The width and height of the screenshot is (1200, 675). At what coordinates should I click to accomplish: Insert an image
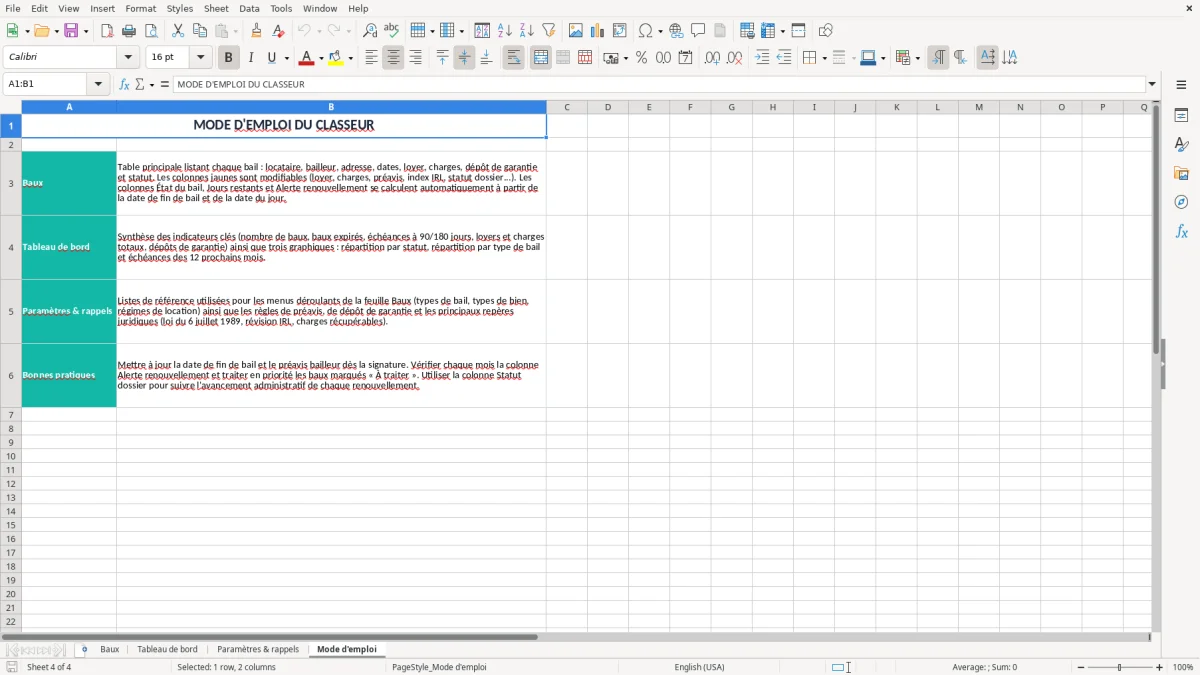click(x=576, y=31)
